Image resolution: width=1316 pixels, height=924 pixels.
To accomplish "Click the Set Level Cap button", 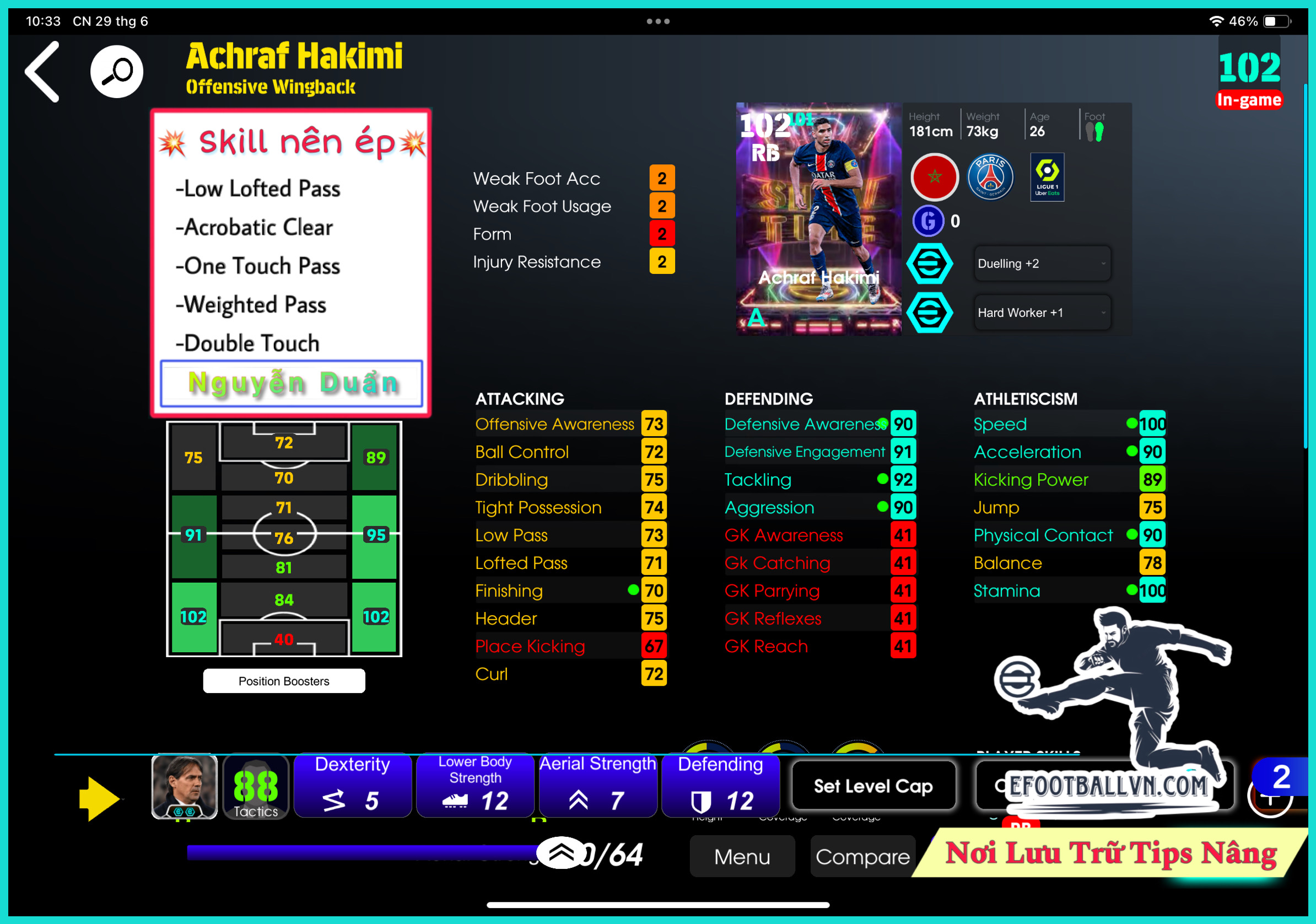I will click(873, 786).
